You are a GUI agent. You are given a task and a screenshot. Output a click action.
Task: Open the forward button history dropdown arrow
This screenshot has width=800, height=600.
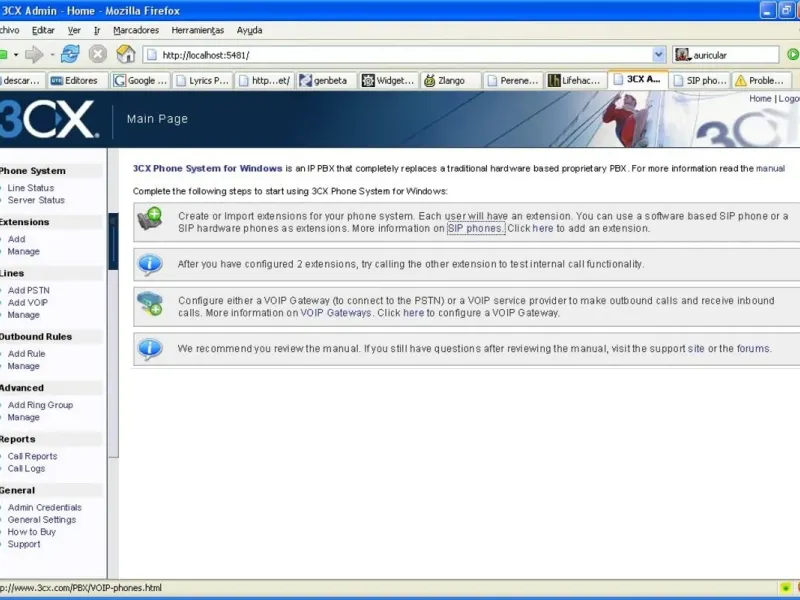52,55
